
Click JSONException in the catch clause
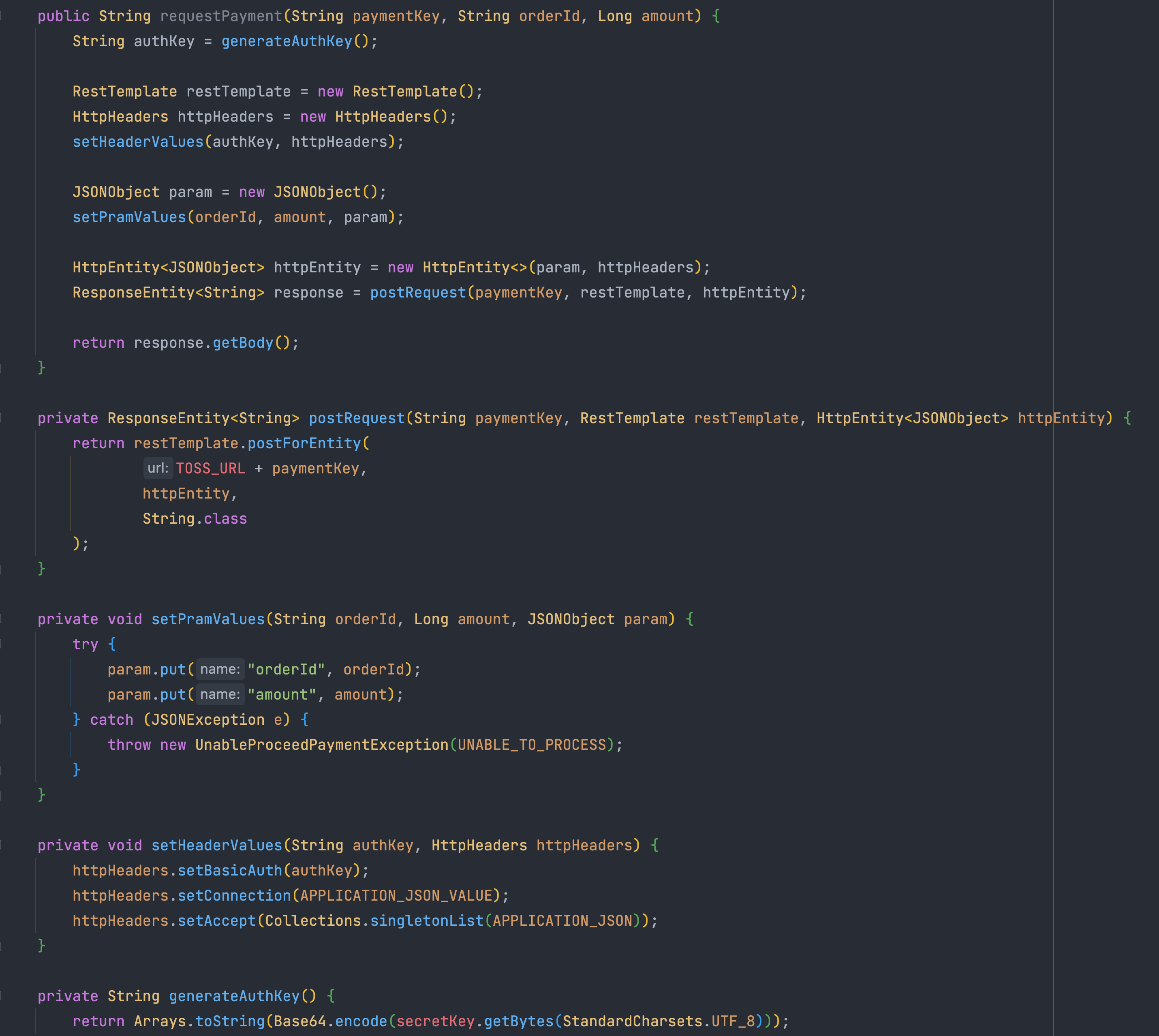coord(207,719)
